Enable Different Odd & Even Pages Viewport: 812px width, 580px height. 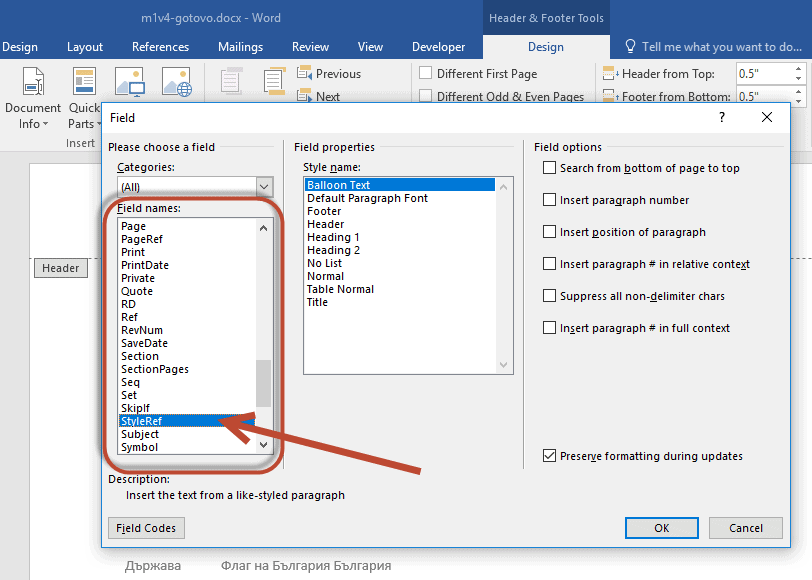[x=425, y=96]
